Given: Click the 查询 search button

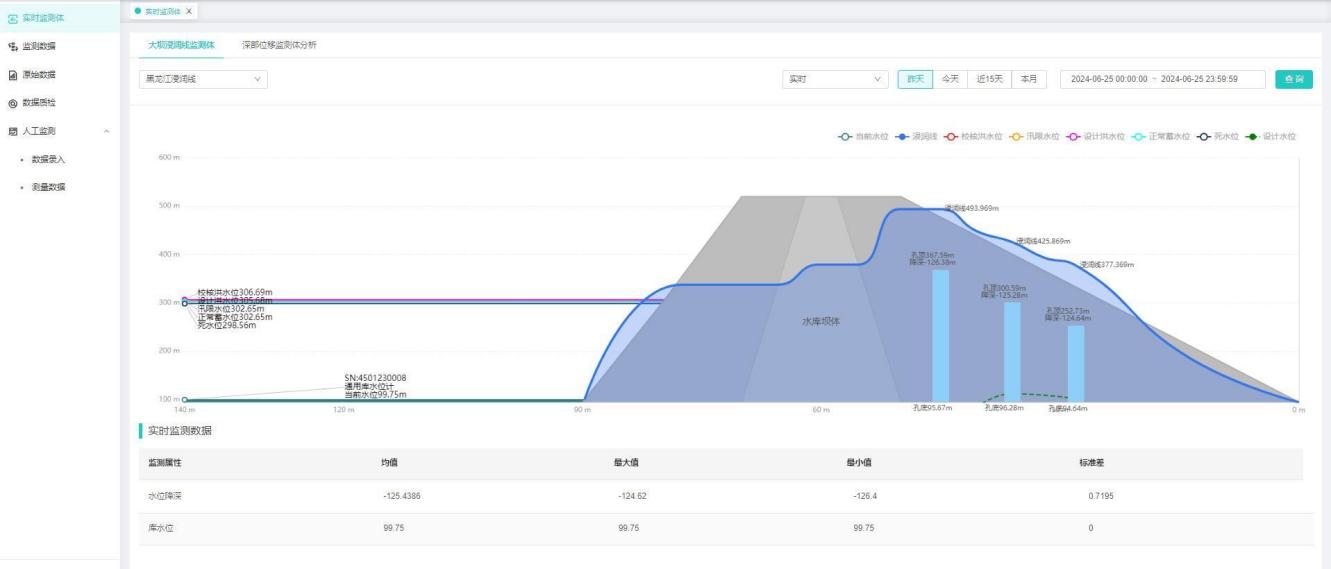Looking at the screenshot, I should (1293, 80).
